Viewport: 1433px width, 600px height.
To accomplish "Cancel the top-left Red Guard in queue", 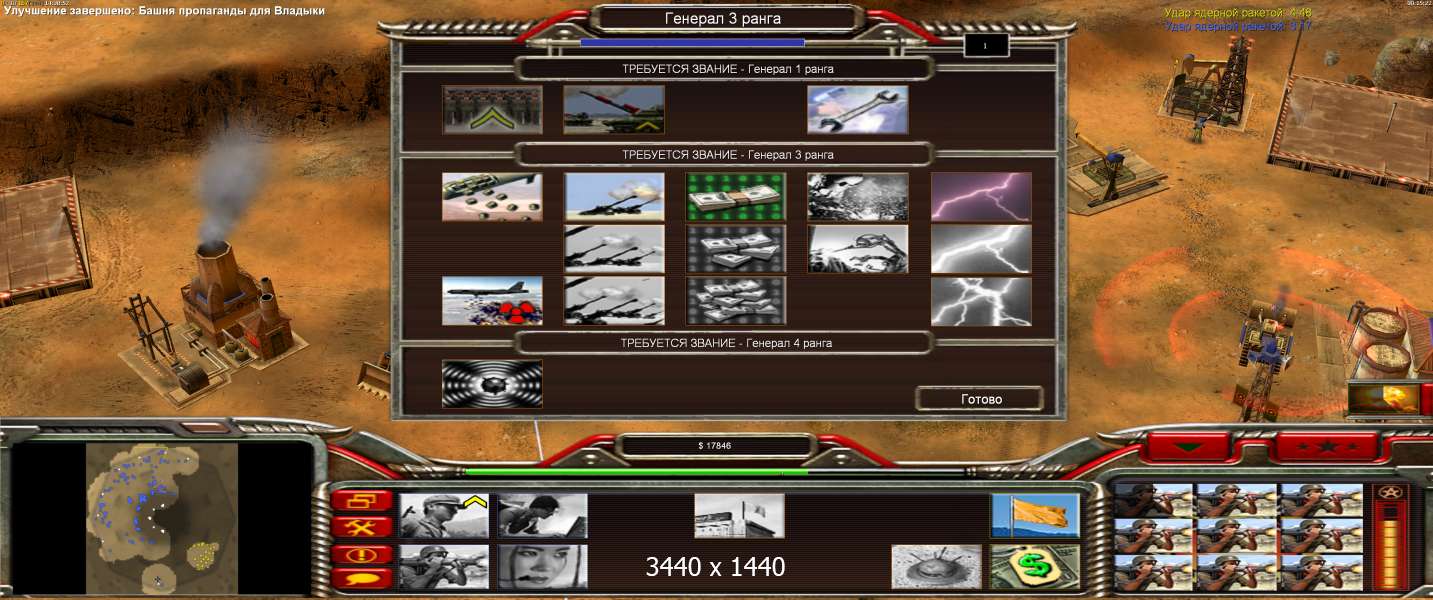I will point(1154,500).
